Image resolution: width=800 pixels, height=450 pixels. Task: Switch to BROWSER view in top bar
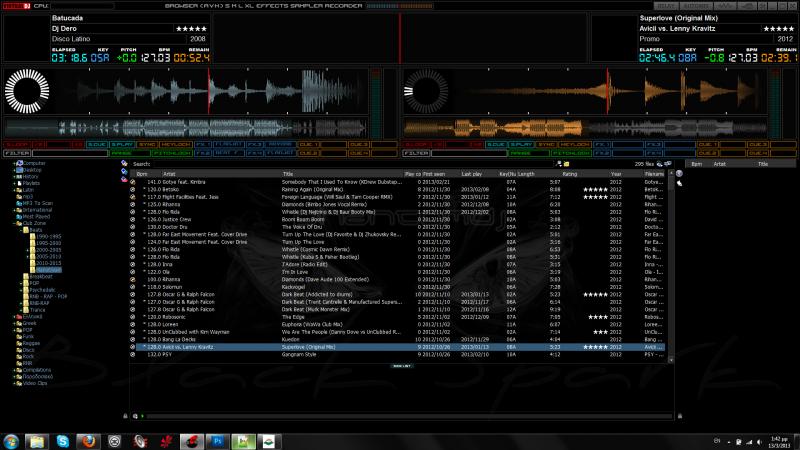pos(183,6)
